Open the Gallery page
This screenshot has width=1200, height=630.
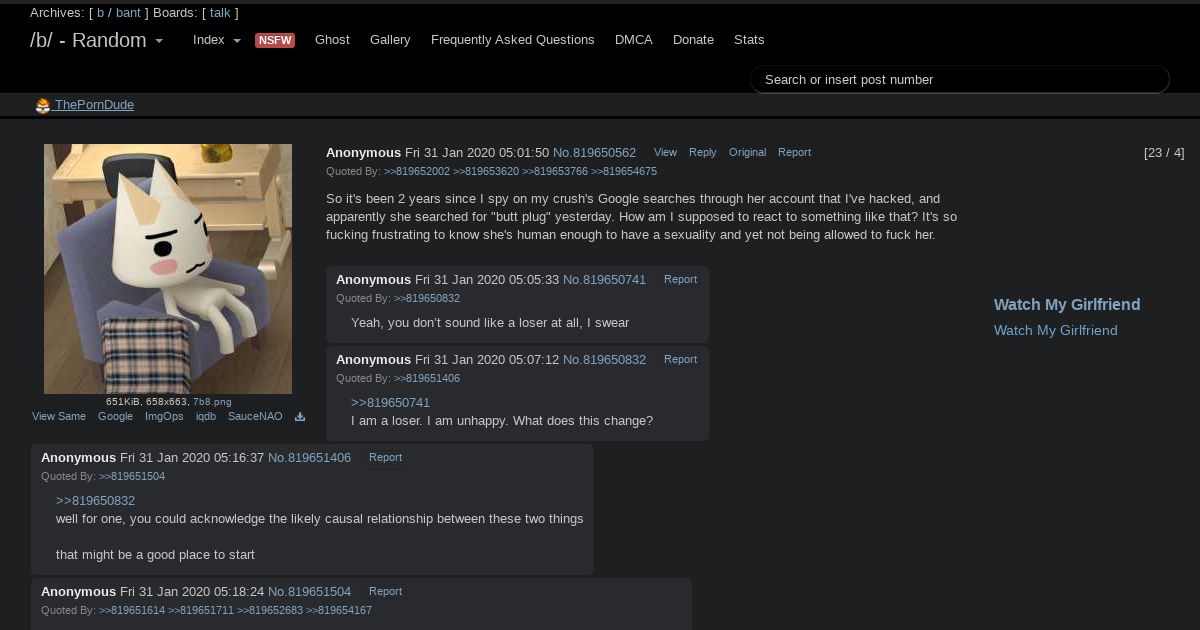point(390,40)
